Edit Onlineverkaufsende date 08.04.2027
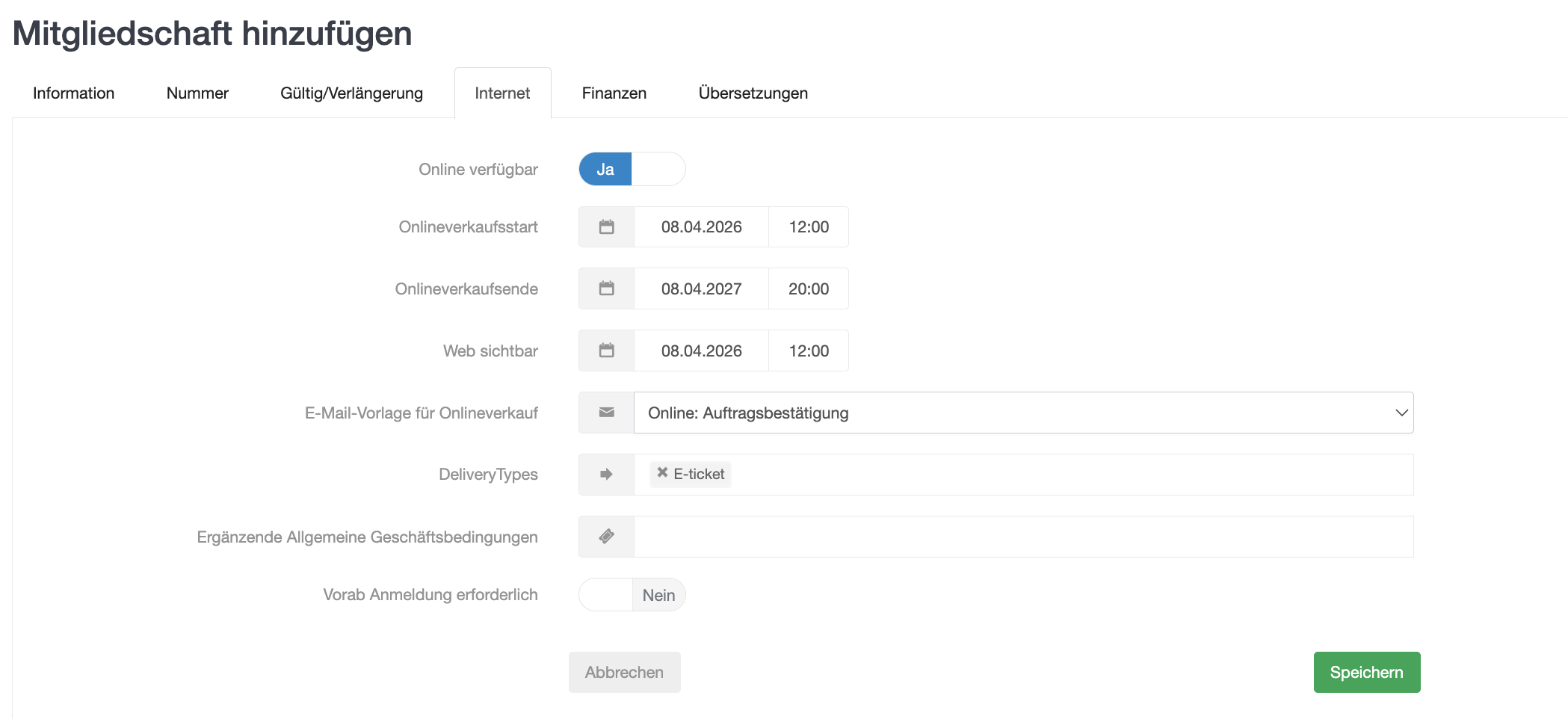 pos(701,288)
